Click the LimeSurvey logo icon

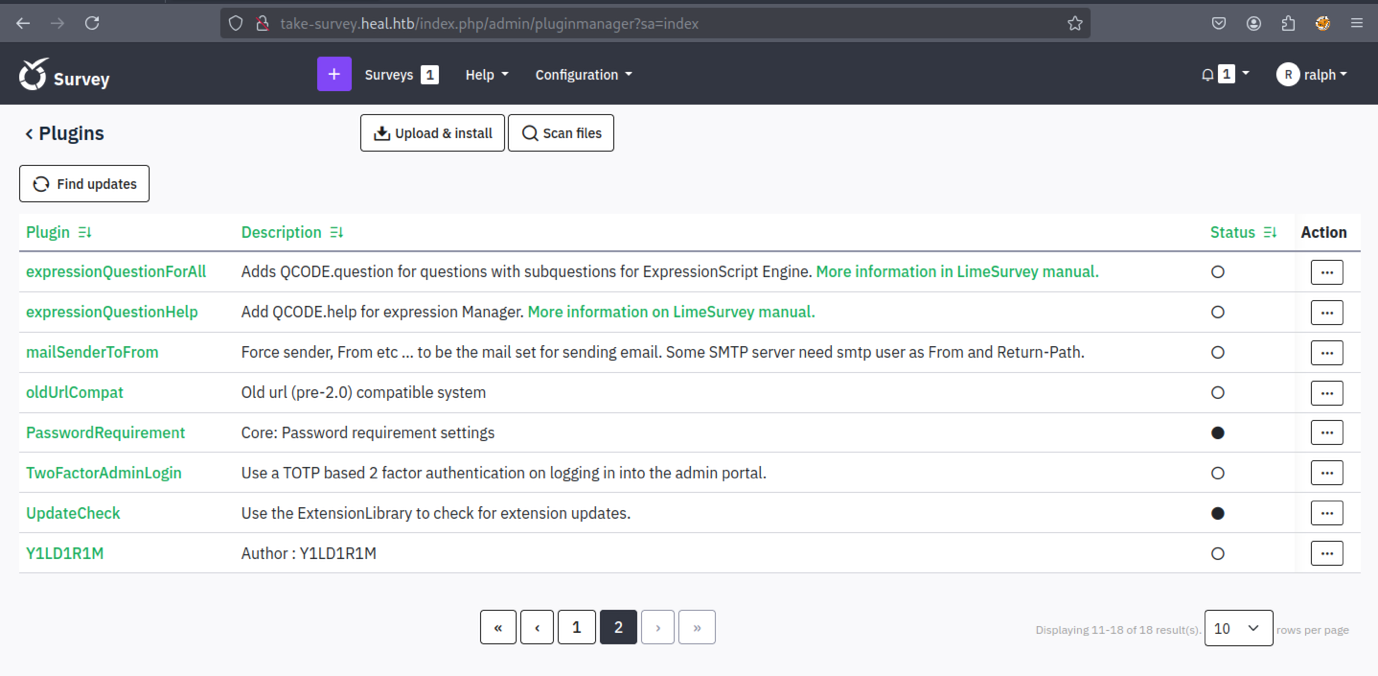click(x=34, y=75)
